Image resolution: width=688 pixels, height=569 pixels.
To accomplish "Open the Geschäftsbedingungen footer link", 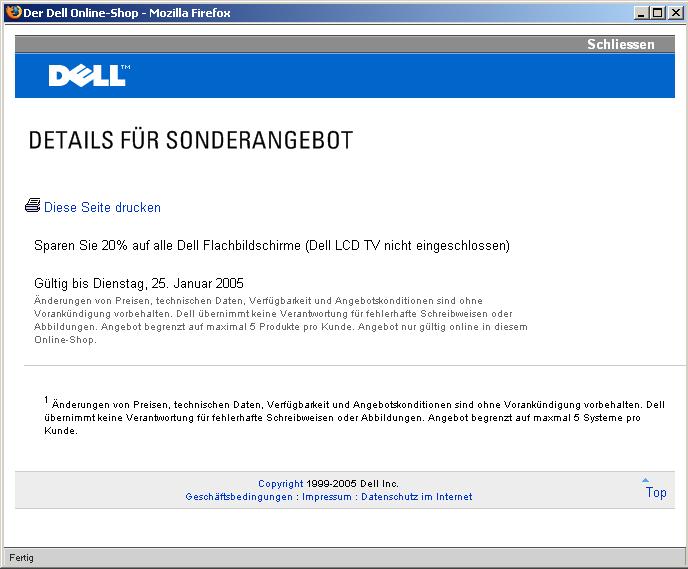I will pos(239,497).
